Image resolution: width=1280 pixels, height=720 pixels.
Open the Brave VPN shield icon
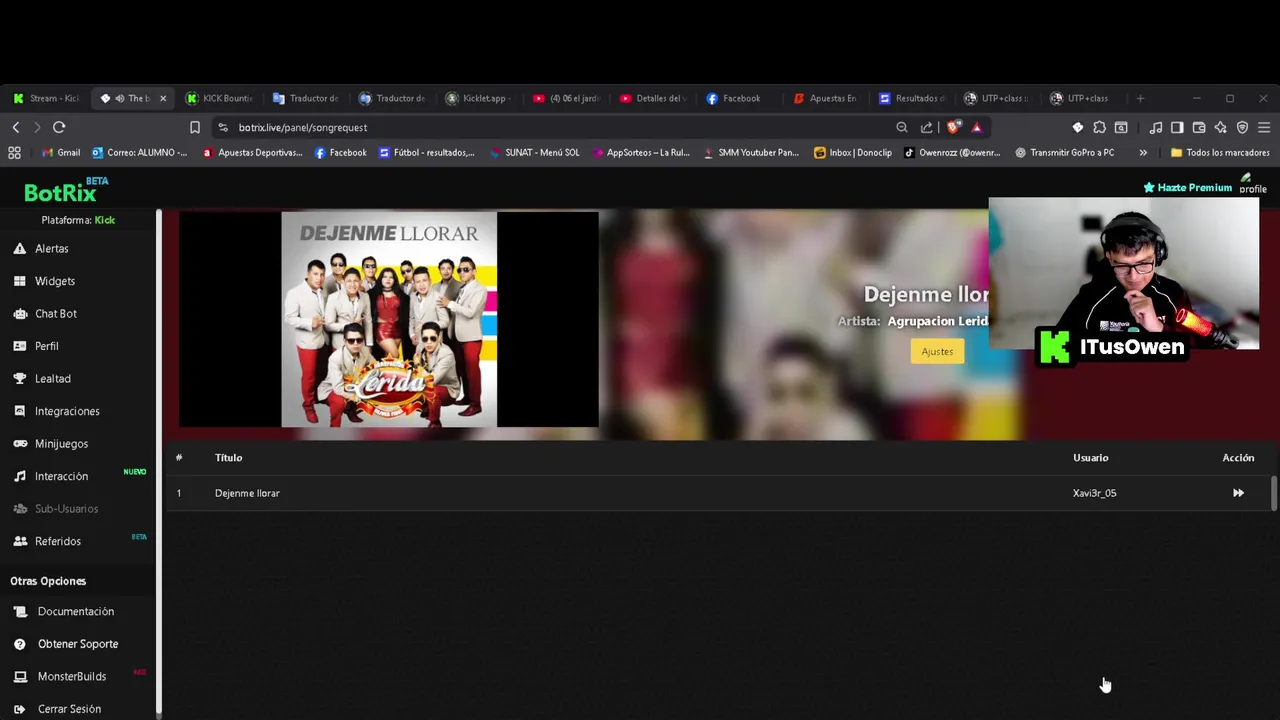point(1243,127)
